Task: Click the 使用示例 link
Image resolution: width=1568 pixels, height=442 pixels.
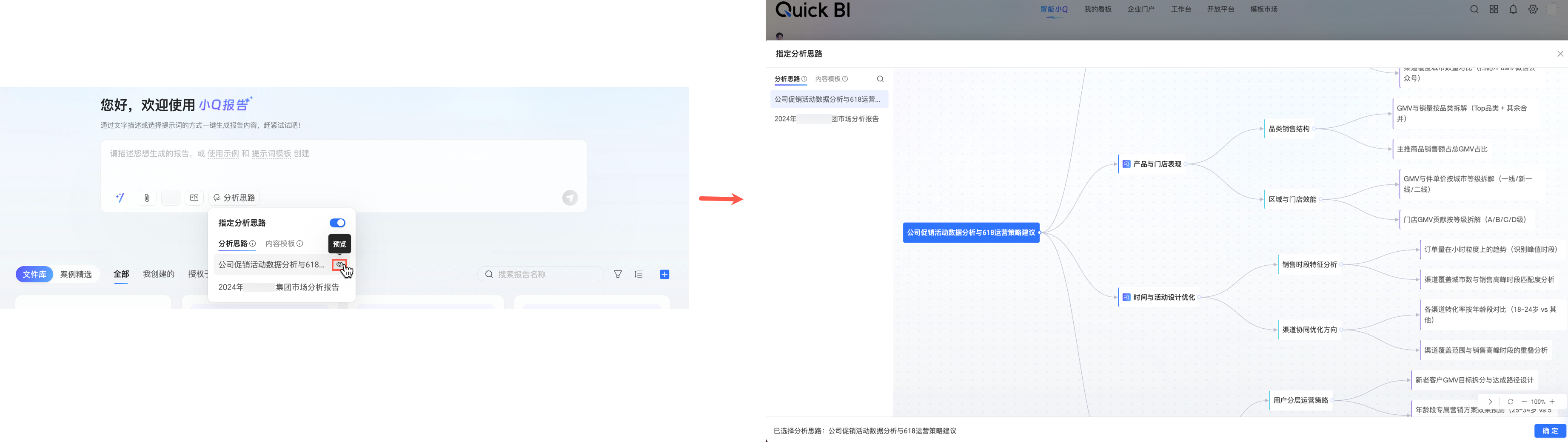Action: coord(223,154)
